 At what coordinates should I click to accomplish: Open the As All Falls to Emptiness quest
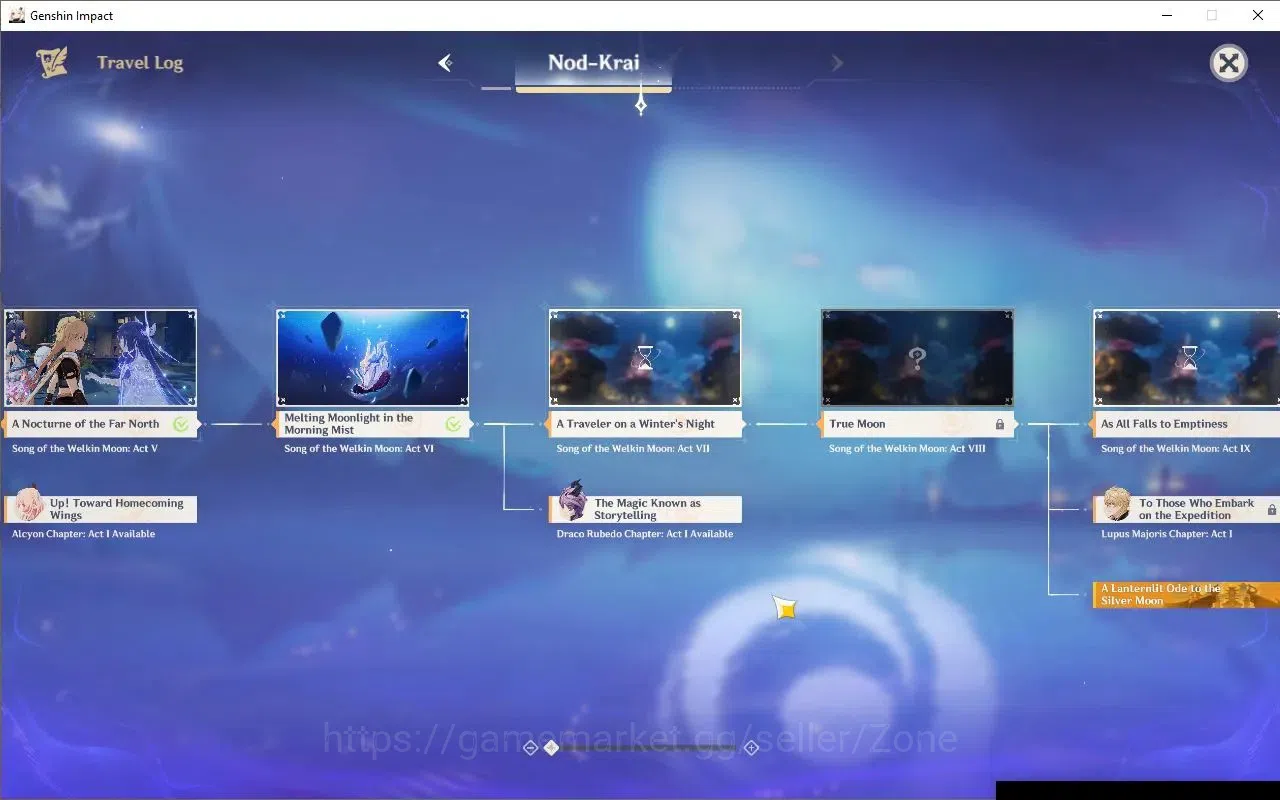tap(1186, 424)
